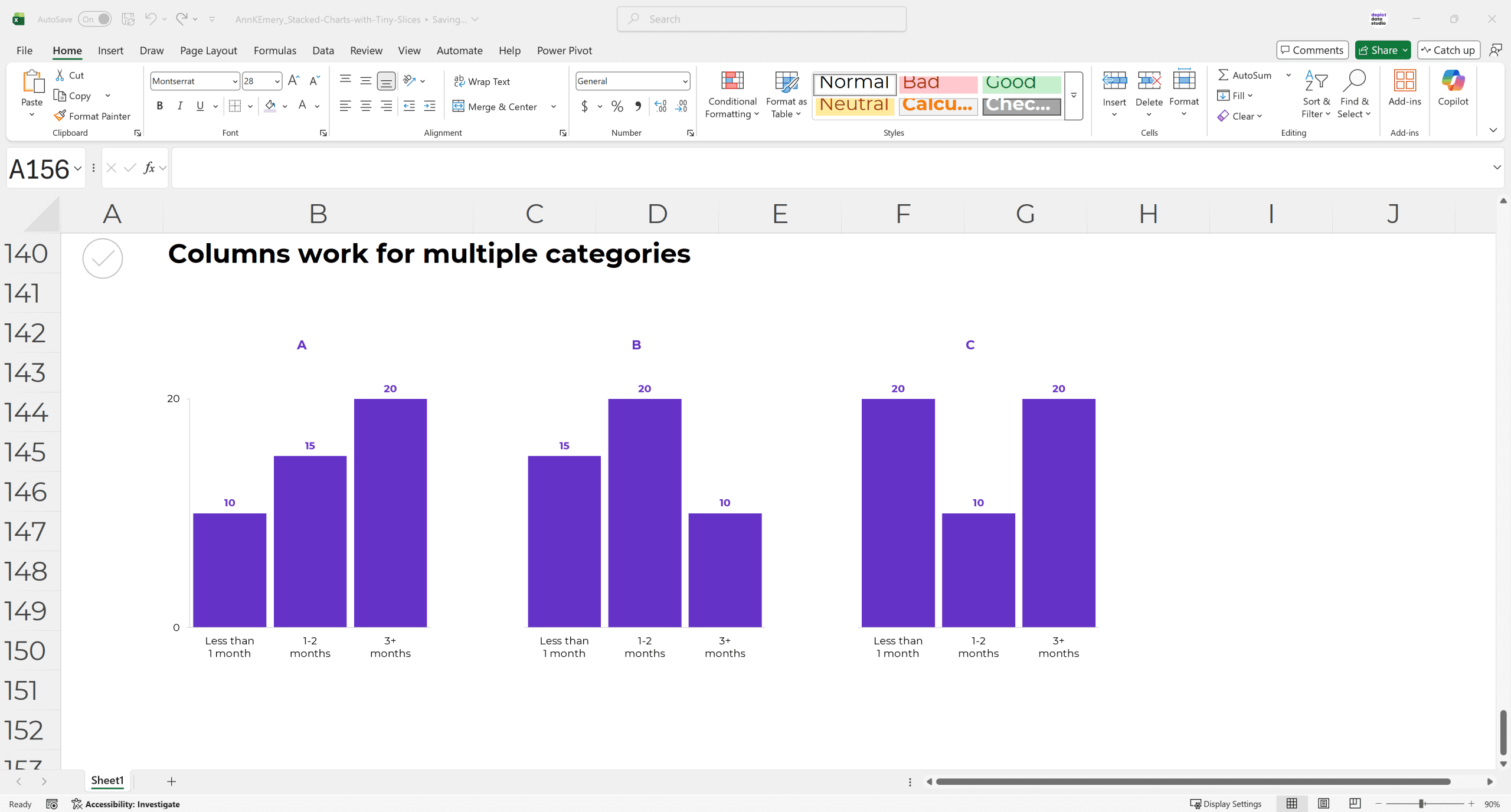
Task: Open Conditional Formatting icon
Action: pyautogui.click(x=732, y=81)
